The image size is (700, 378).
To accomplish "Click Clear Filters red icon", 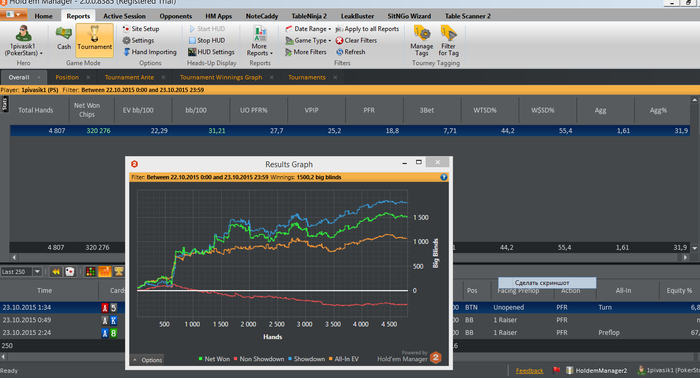I will pos(339,40).
